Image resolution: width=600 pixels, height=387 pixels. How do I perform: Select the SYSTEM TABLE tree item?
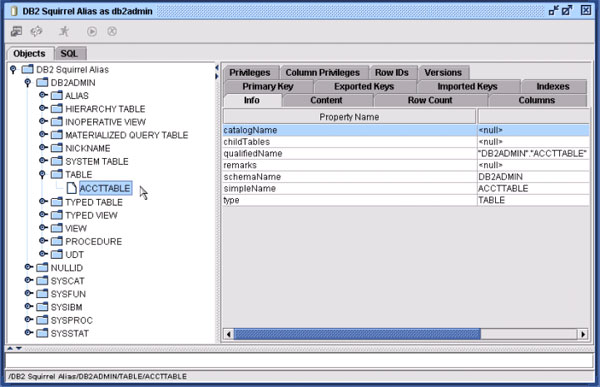pos(97,162)
